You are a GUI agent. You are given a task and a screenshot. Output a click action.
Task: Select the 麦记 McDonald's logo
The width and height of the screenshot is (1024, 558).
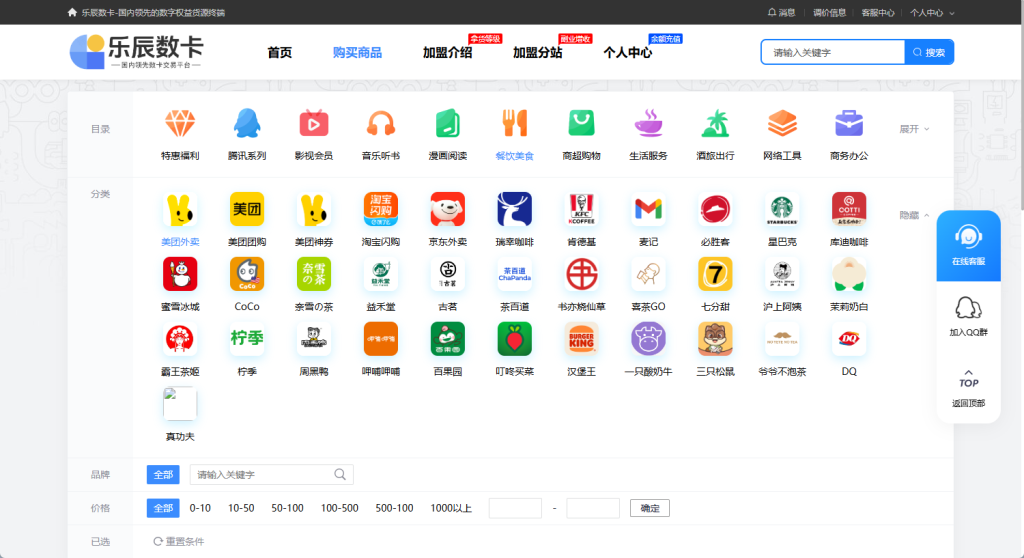[648, 209]
